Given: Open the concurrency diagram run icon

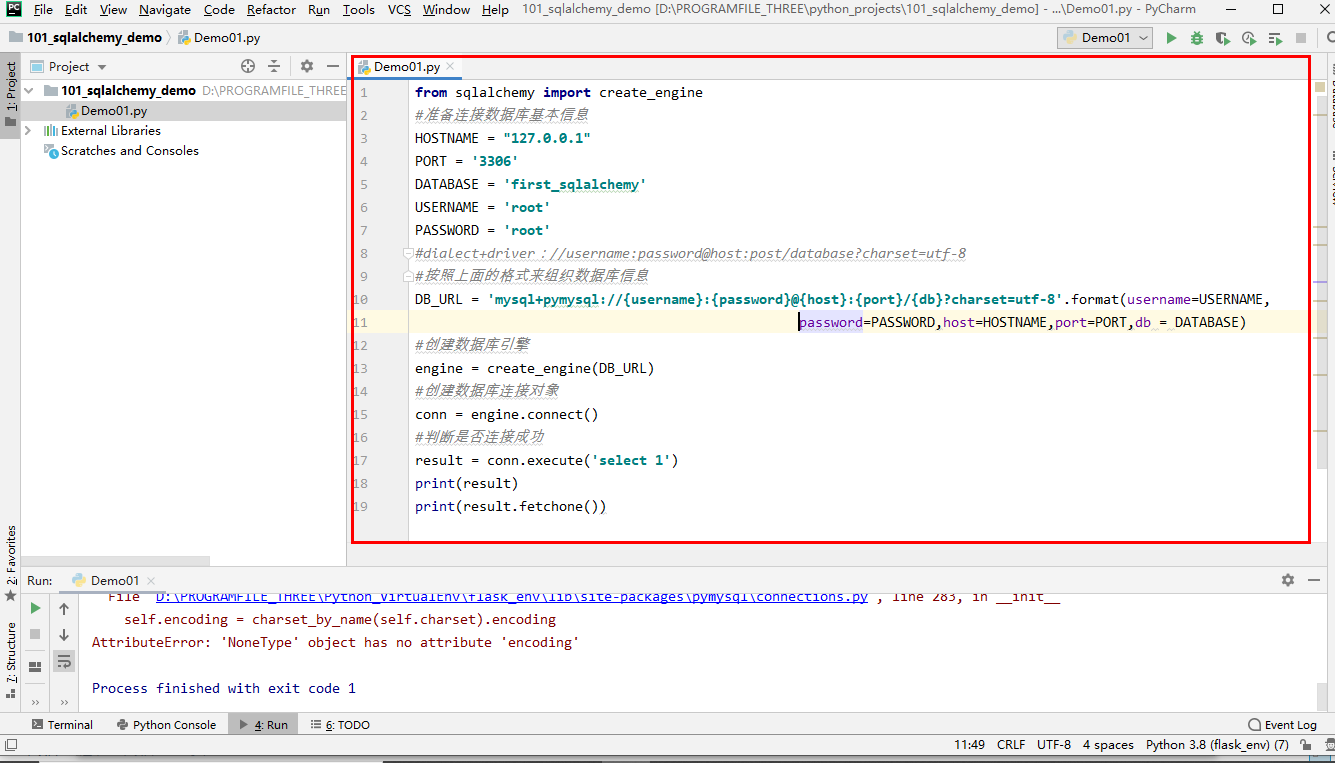Looking at the screenshot, I should tap(1274, 38).
